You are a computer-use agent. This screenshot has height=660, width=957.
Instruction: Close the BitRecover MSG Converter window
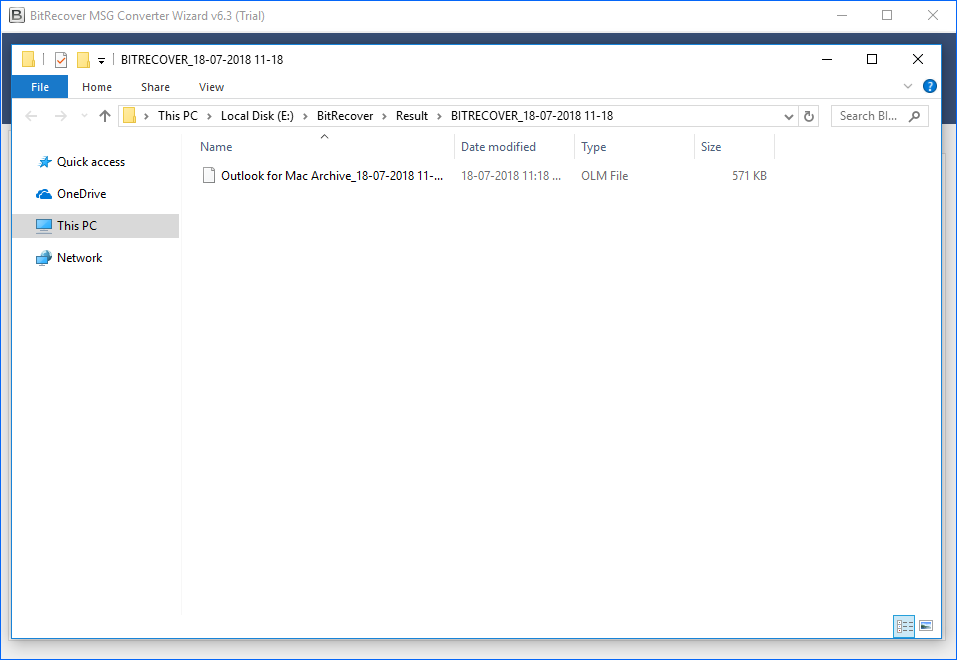pos(933,16)
